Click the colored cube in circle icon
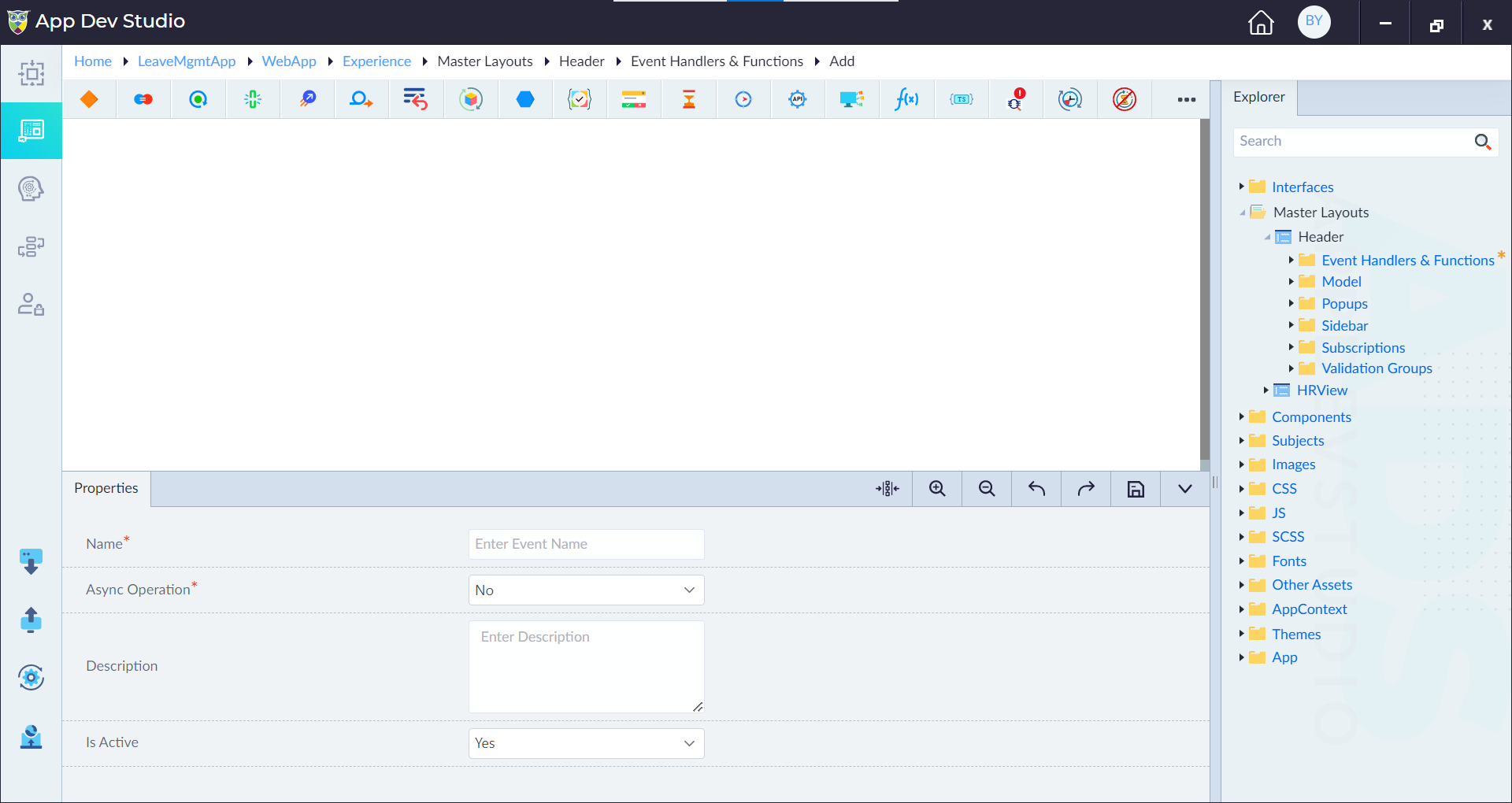 click(471, 99)
